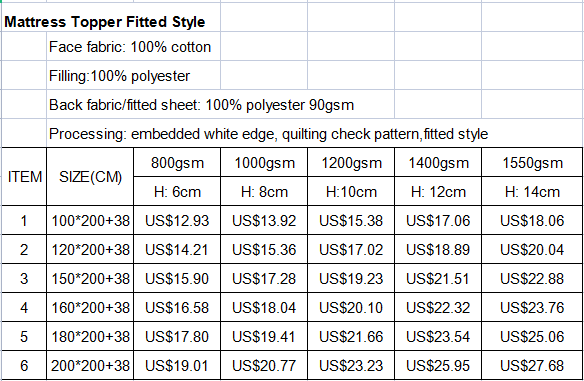
Task: Click the H: 12cm height cell
Action: 438,191
